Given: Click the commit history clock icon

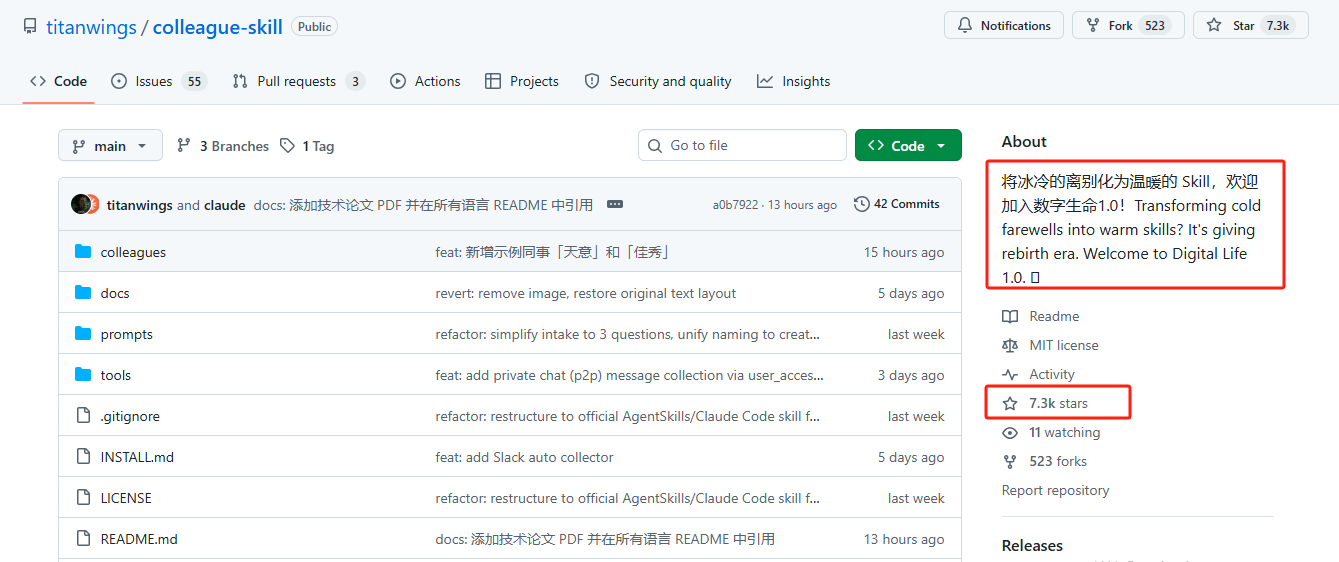Looking at the screenshot, I should [x=861, y=204].
